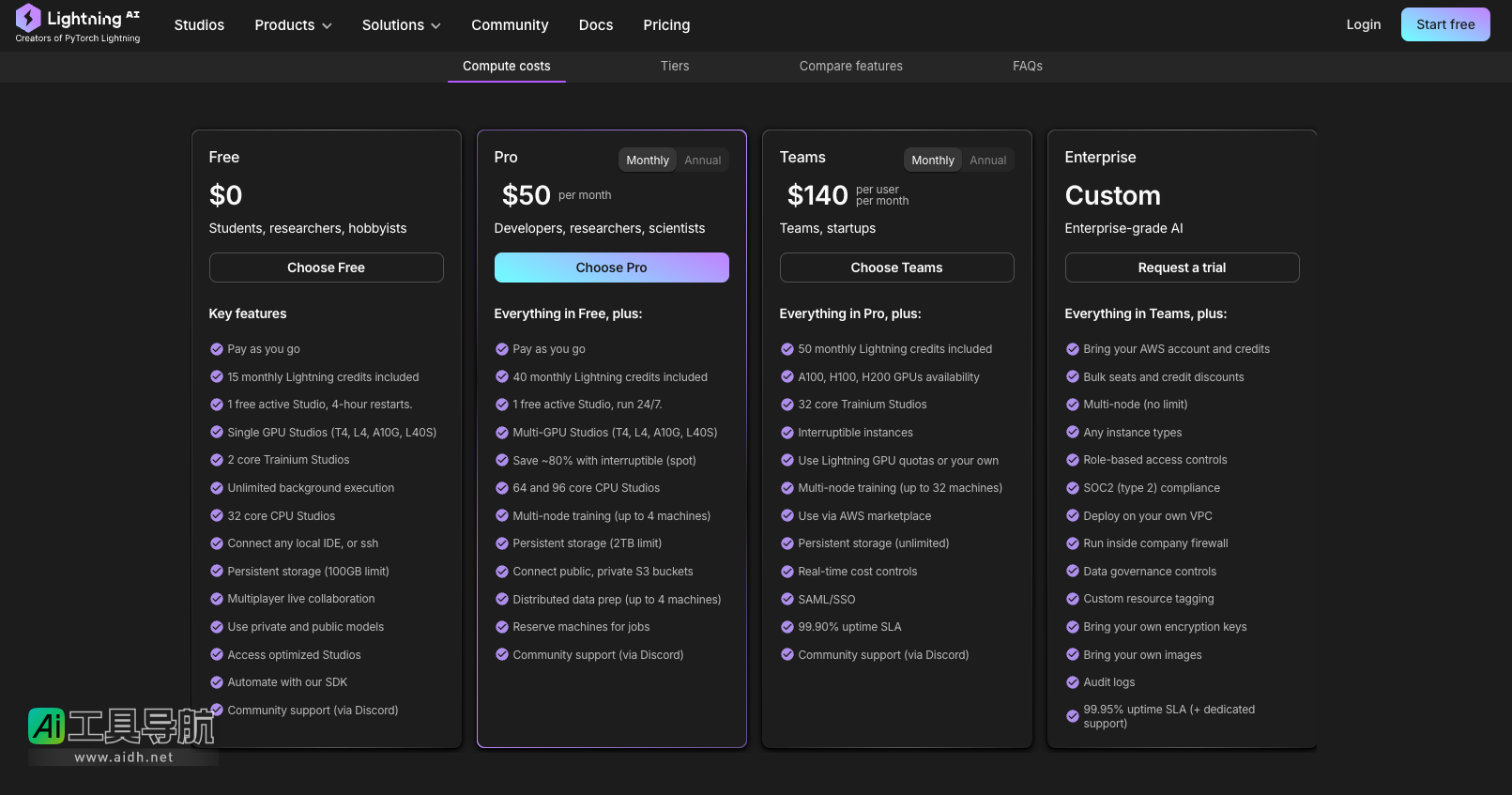Click the Start free gradient button

[1444, 24]
